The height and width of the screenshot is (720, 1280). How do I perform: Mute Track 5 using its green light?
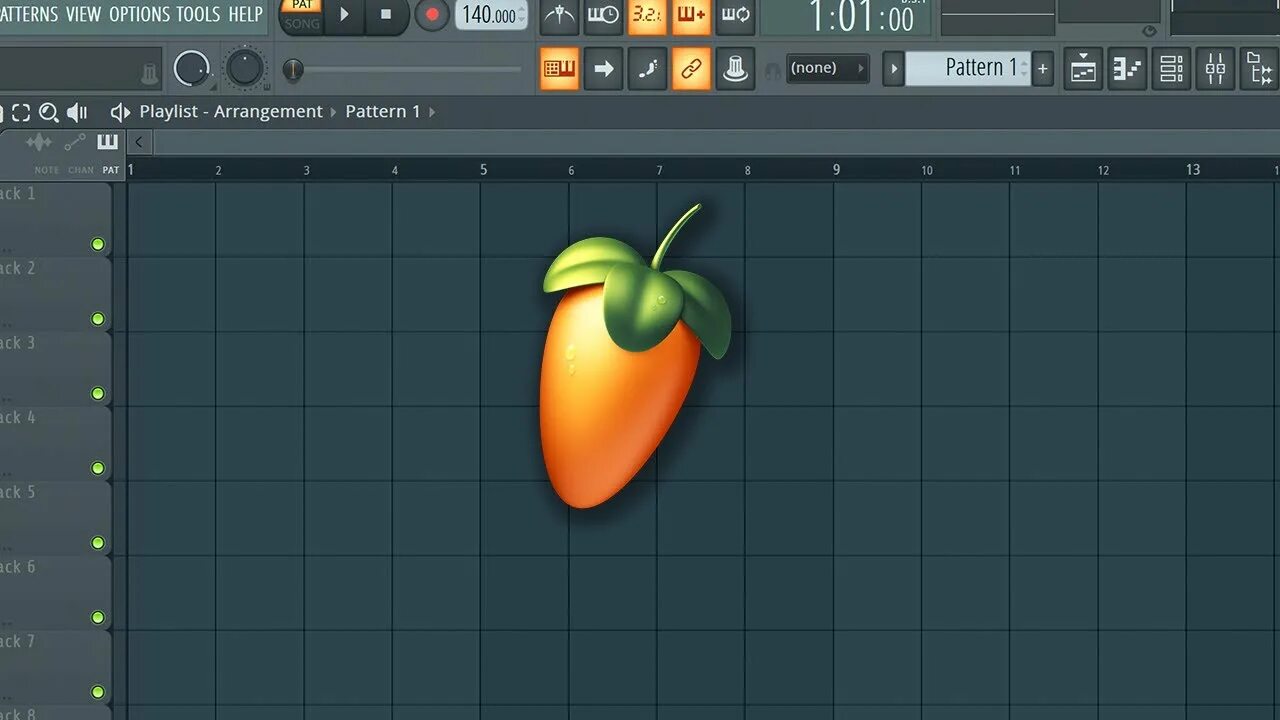click(98, 543)
